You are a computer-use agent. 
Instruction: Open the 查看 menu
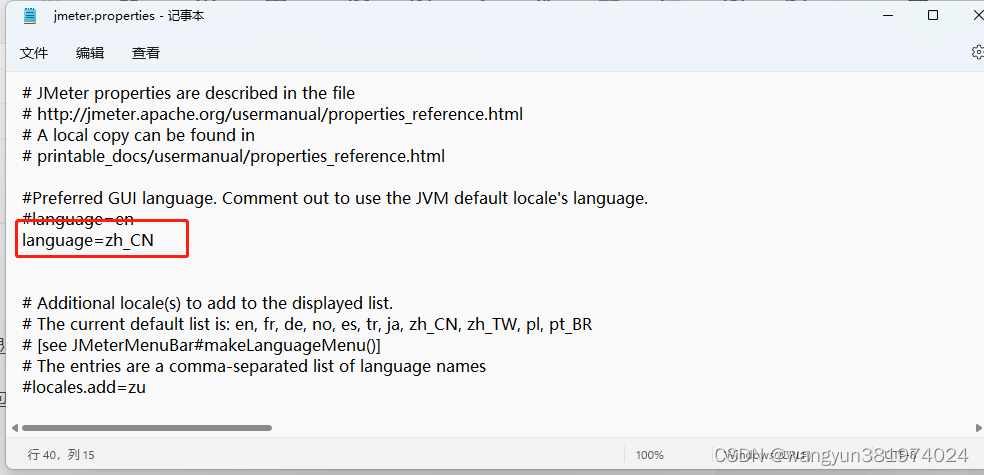pos(146,53)
